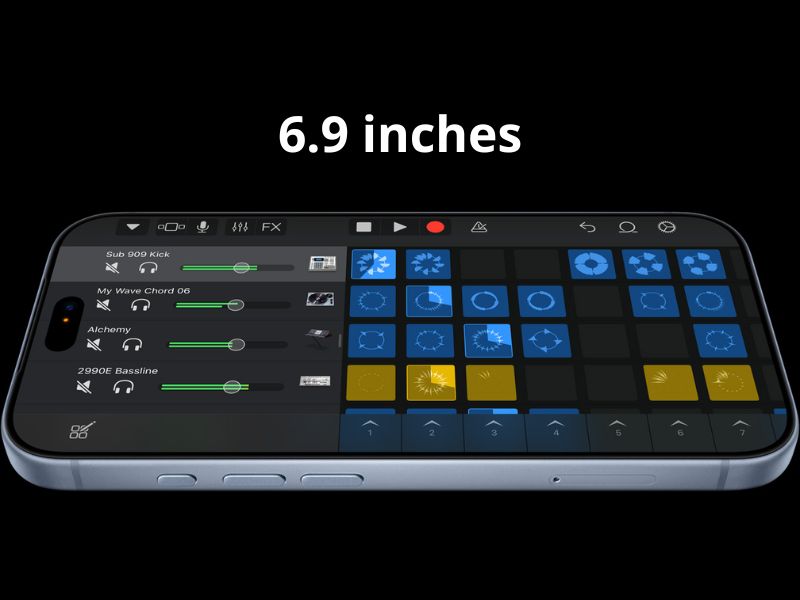
Task: Open the My Wave Chord 06 turntable icon
Action: click(320, 299)
